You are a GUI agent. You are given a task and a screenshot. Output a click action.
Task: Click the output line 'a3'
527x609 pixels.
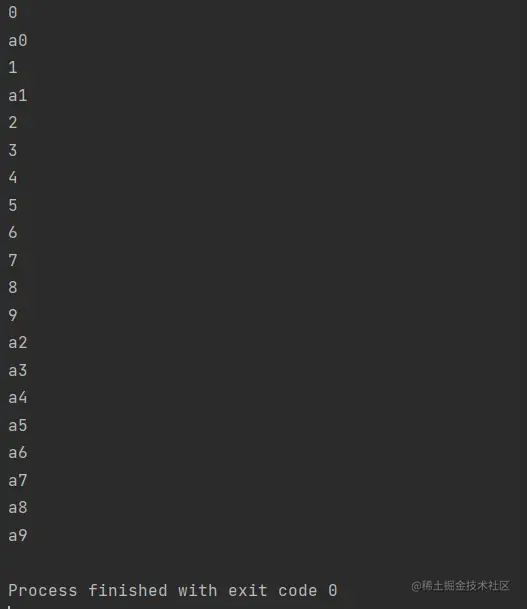[x=18, y=370]
